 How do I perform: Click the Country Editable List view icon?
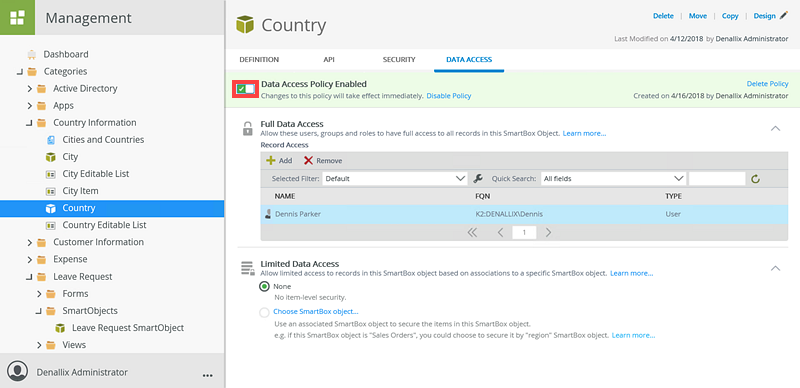[x=51, y=225]
